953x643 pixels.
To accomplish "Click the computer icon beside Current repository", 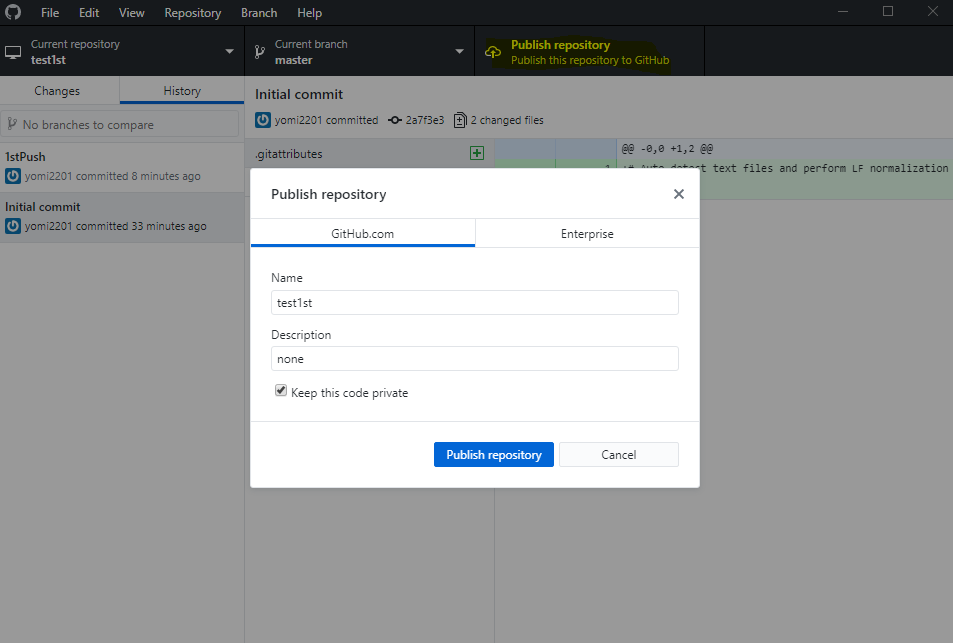I will pyautogui.click(x=13, y=53).
